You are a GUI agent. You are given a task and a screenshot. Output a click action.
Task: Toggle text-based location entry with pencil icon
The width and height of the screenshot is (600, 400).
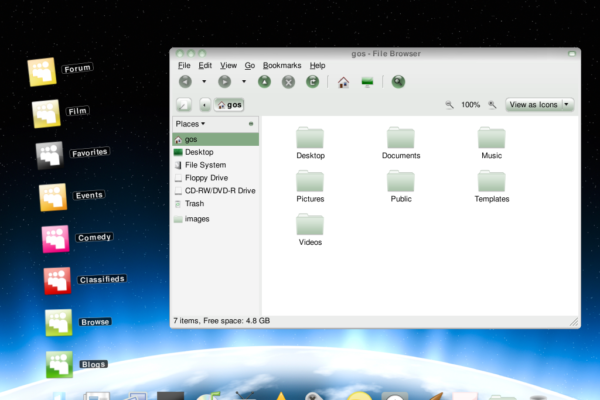184,104
